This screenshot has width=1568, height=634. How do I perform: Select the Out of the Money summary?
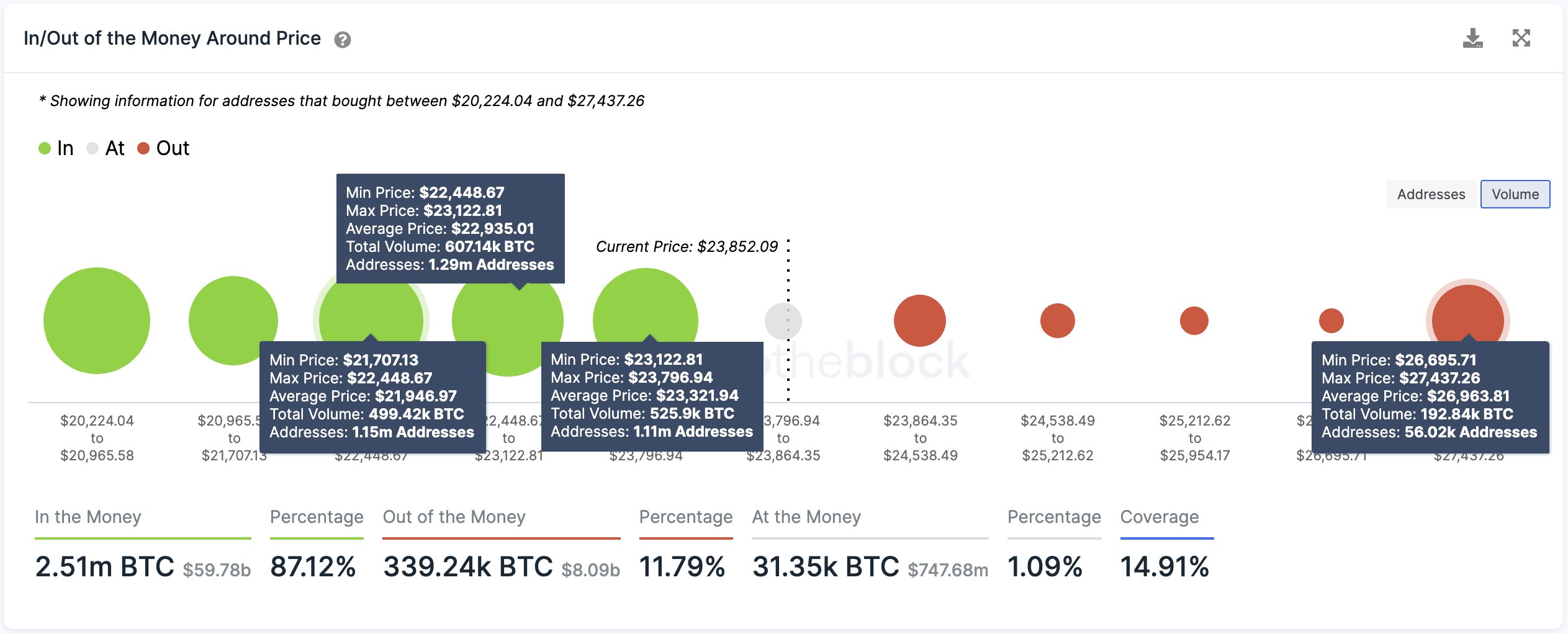tap(454, 517)
